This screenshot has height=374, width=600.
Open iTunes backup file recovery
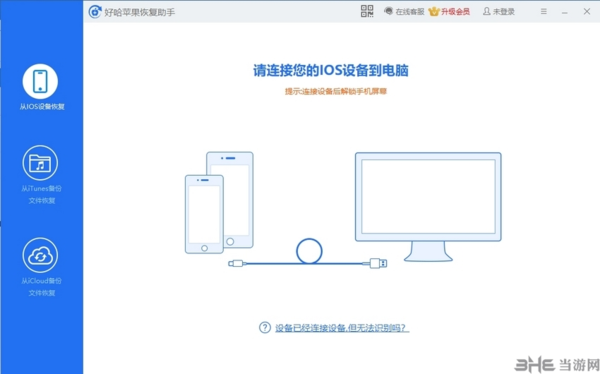click(x=40, y=163)
